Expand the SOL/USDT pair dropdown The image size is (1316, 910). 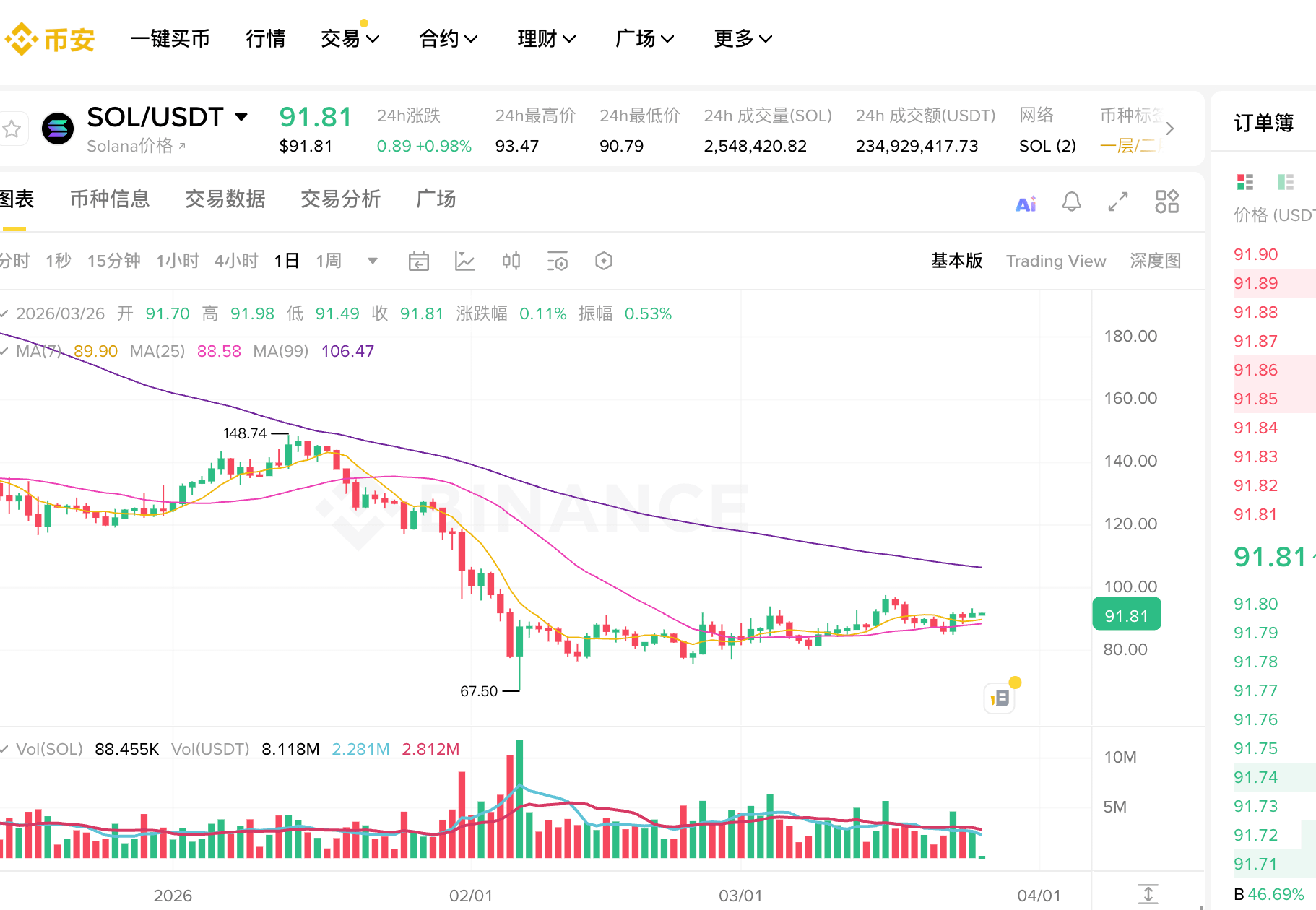click(242, 116)
